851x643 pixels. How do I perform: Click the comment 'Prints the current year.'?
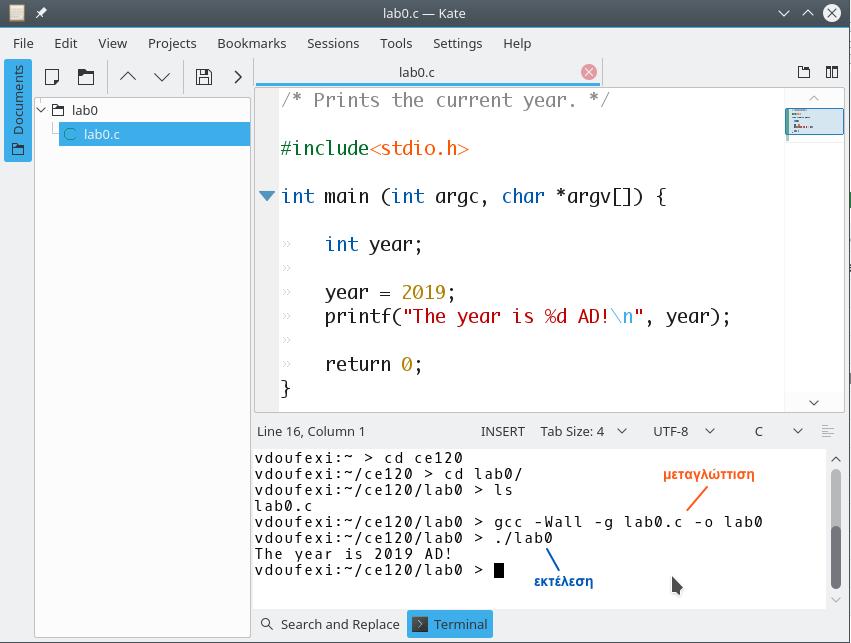(x=445, y=100)
